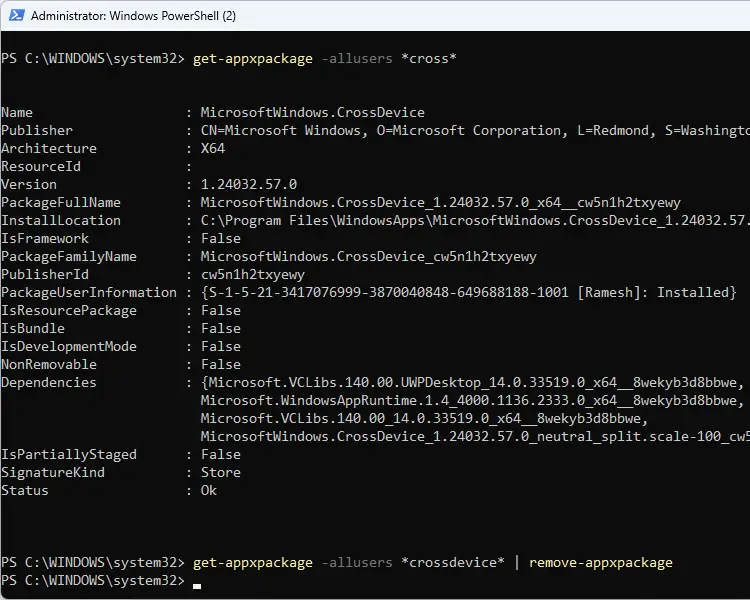
Task: Click the IsBundle value 'False'
Action: tap(221, 328)
